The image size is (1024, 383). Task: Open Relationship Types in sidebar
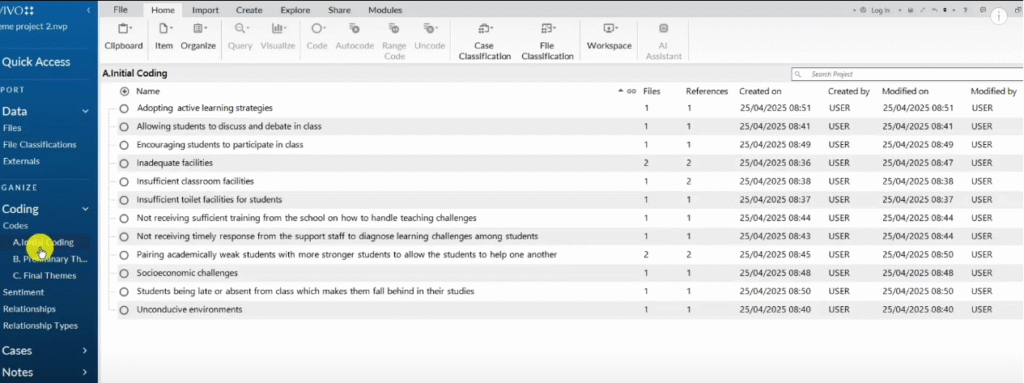pos(40,325)
